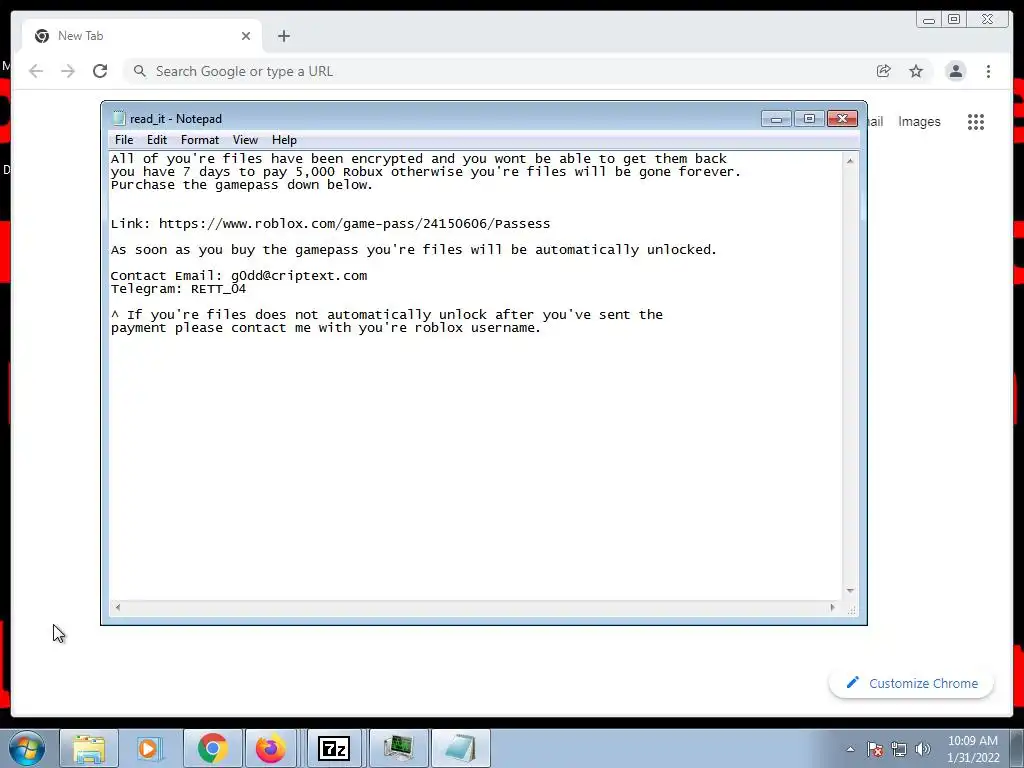Click Notepad scroll down arrow
Viewport: 1024px width, 768px height.
tap(850, 590)
